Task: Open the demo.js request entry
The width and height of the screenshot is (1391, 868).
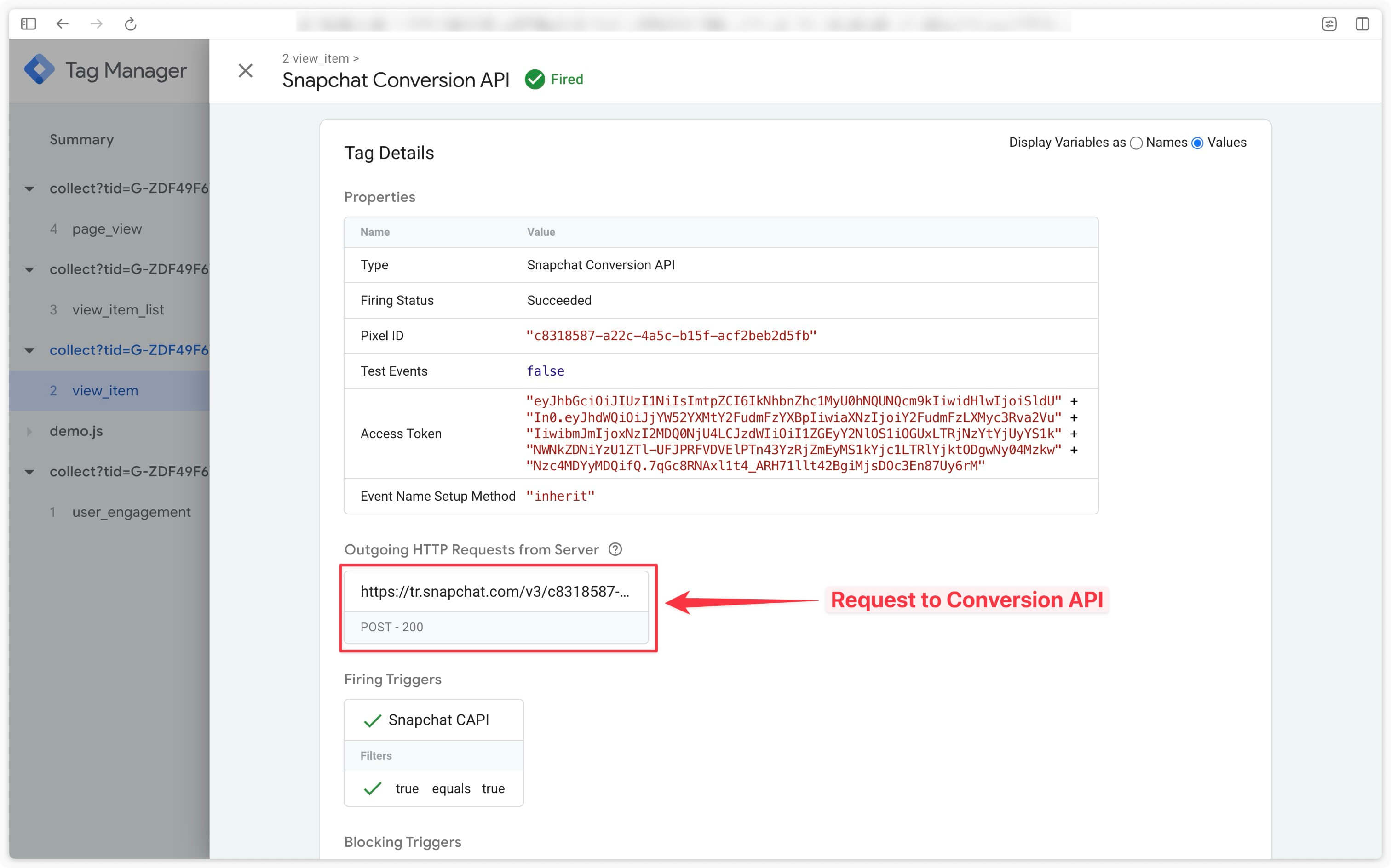Action: pyautogui.click(x=76, y=431)
